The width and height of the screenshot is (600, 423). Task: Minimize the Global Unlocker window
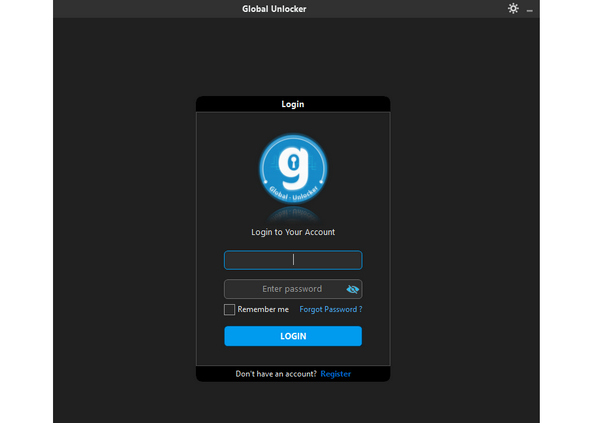530,10
